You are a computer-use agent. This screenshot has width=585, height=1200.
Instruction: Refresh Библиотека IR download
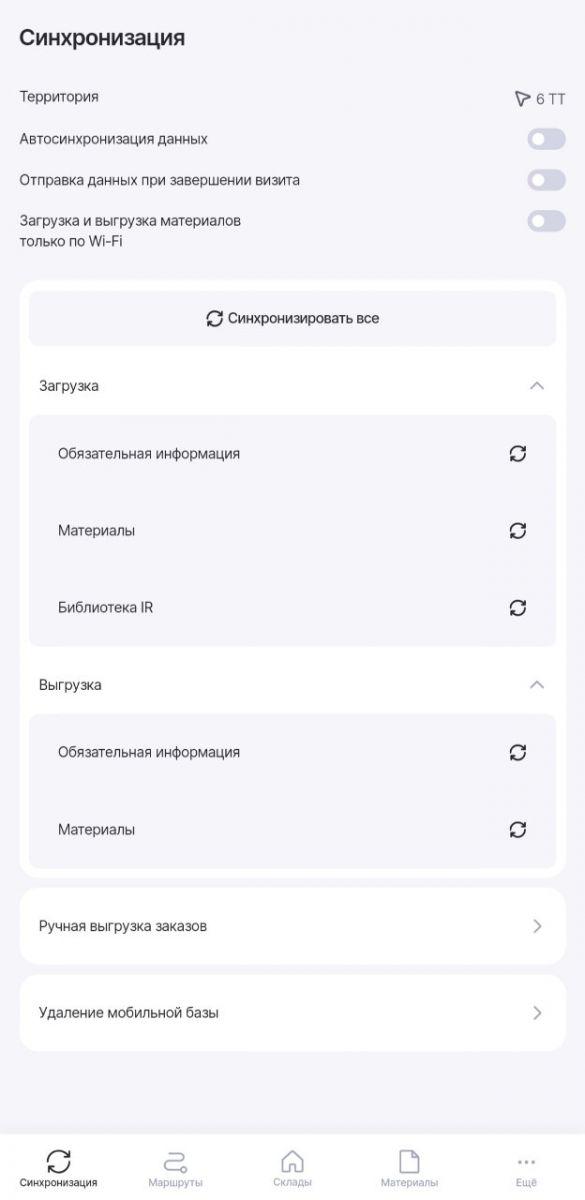click(517, 607)
